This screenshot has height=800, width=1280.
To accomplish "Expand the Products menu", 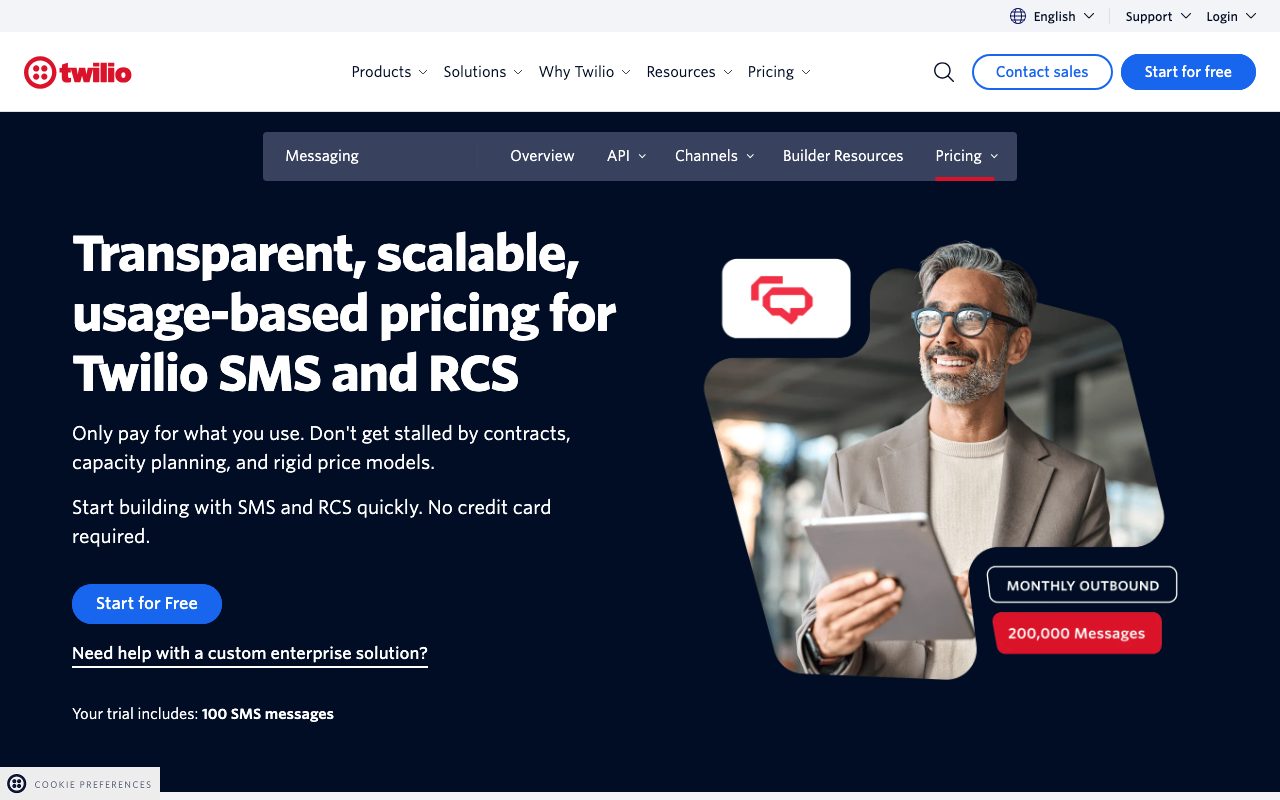I will click(389, 72).
